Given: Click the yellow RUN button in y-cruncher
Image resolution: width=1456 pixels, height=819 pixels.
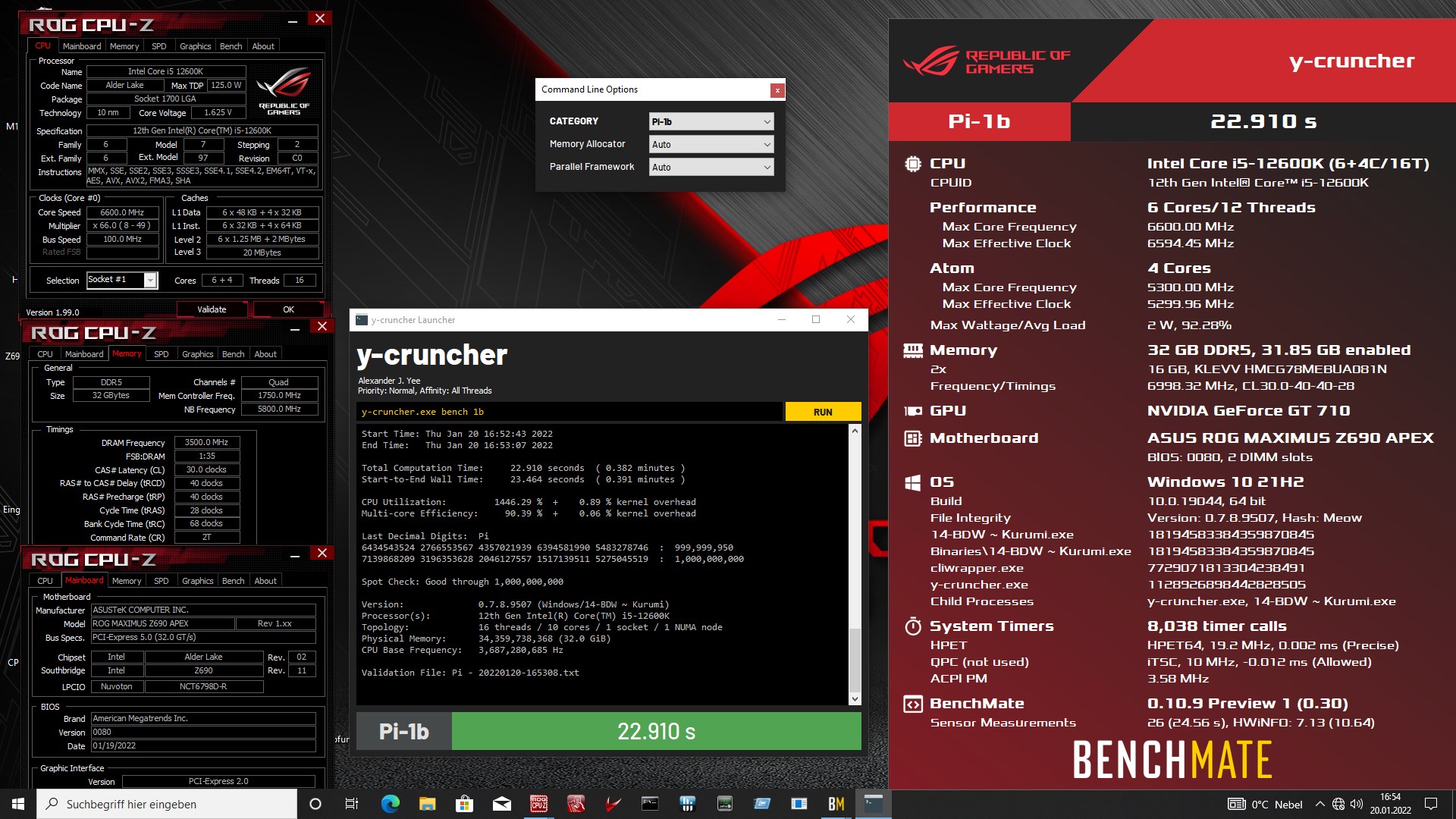Looking at the screenshot, I should point(823,412).
